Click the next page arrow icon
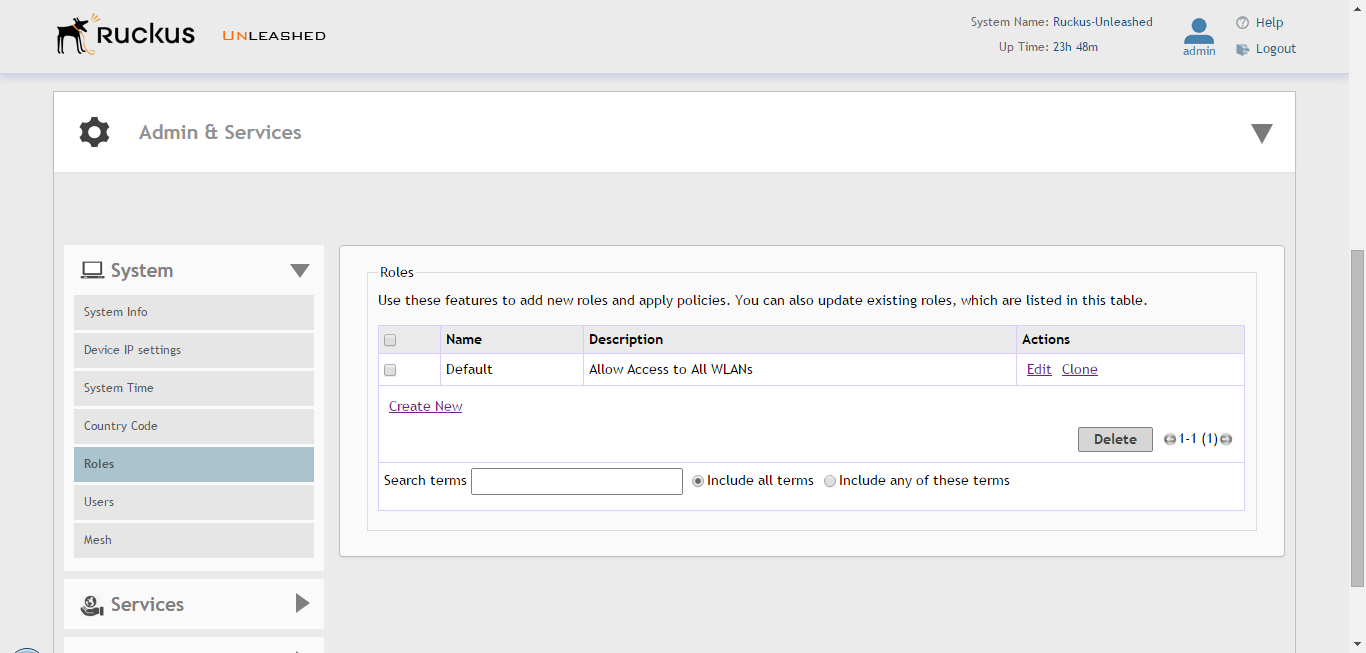1366x653 pixels. tap(1226, 439)
